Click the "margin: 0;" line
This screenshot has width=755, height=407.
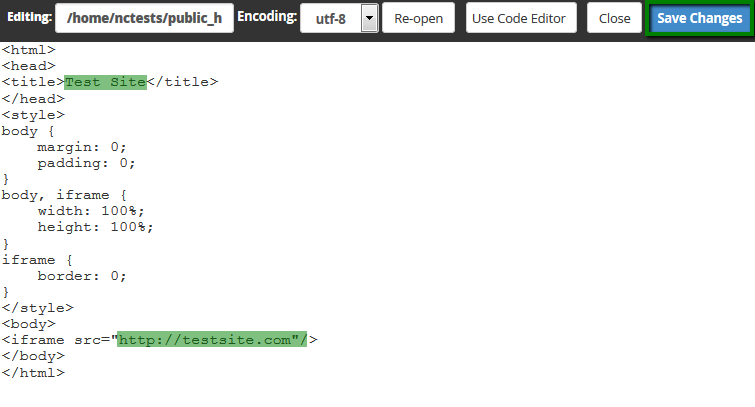82,147
